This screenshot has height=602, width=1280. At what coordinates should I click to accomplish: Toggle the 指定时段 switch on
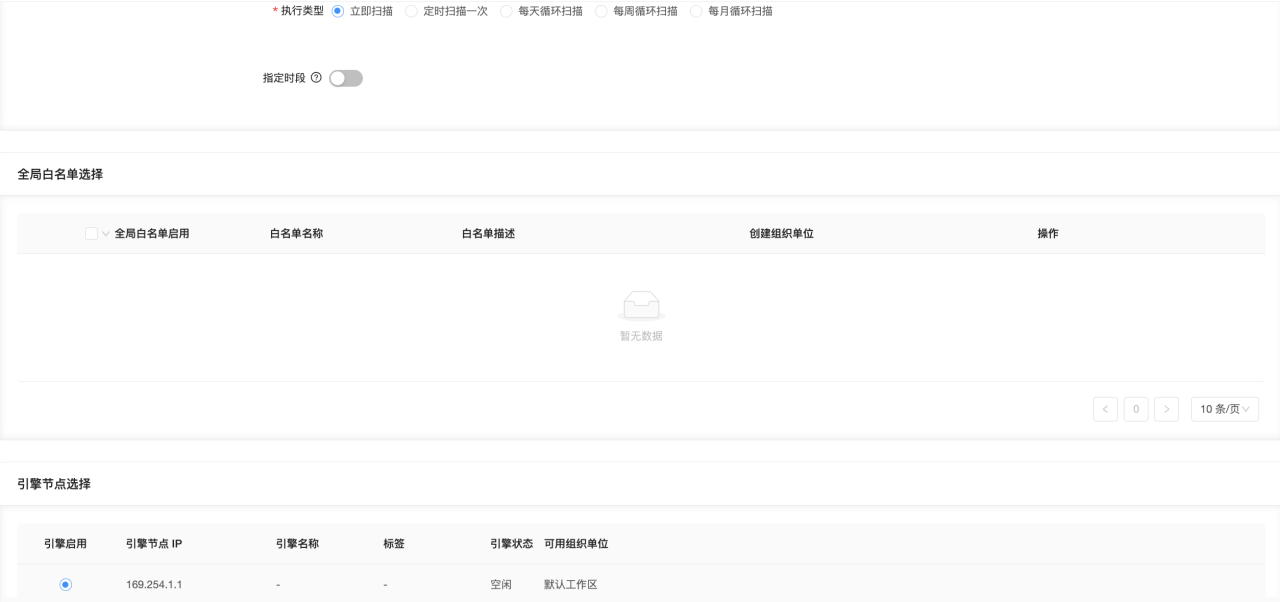(x=346, y=78)
